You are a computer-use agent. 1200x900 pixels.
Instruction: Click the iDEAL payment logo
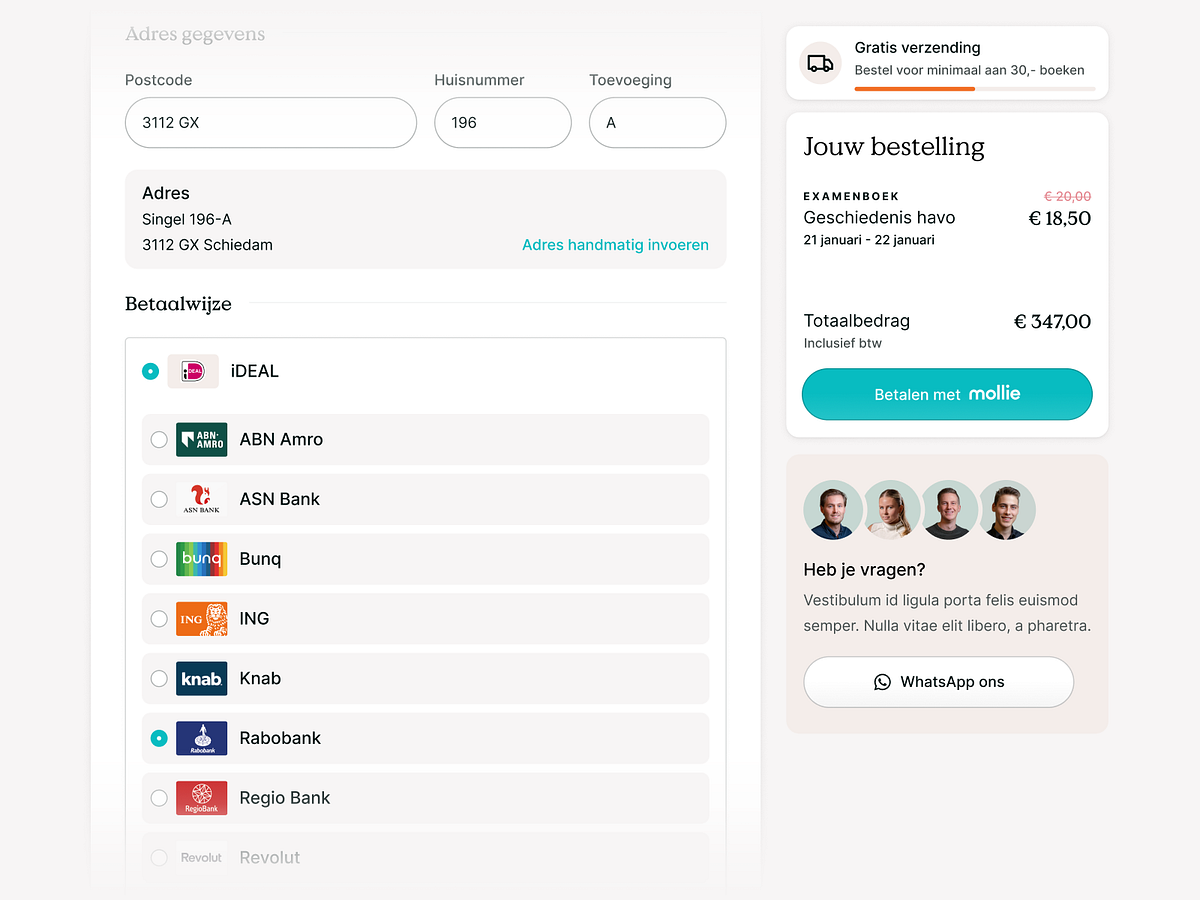(x=192, y=370)
